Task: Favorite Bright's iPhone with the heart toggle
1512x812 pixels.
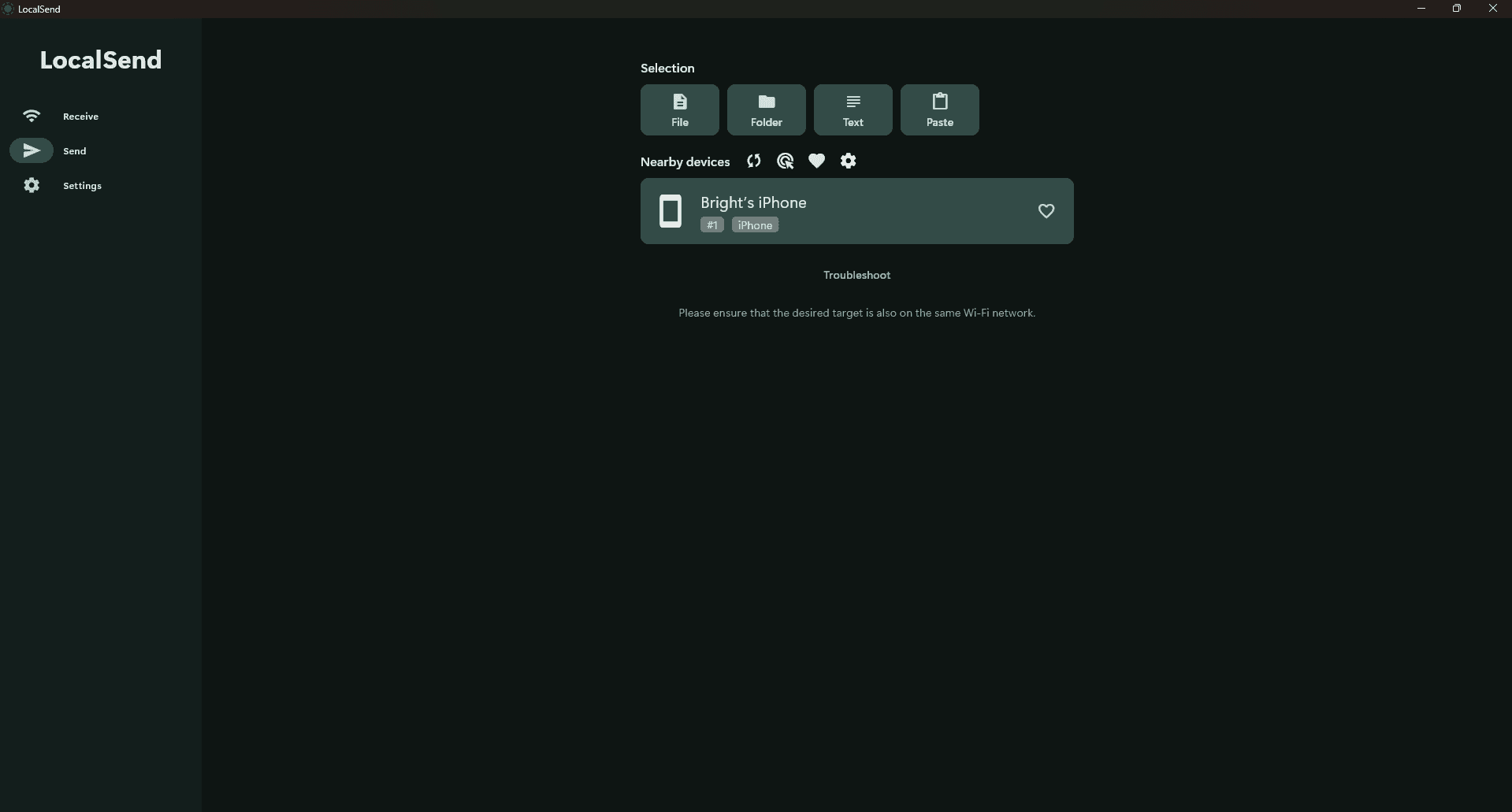Action: 1046,211
